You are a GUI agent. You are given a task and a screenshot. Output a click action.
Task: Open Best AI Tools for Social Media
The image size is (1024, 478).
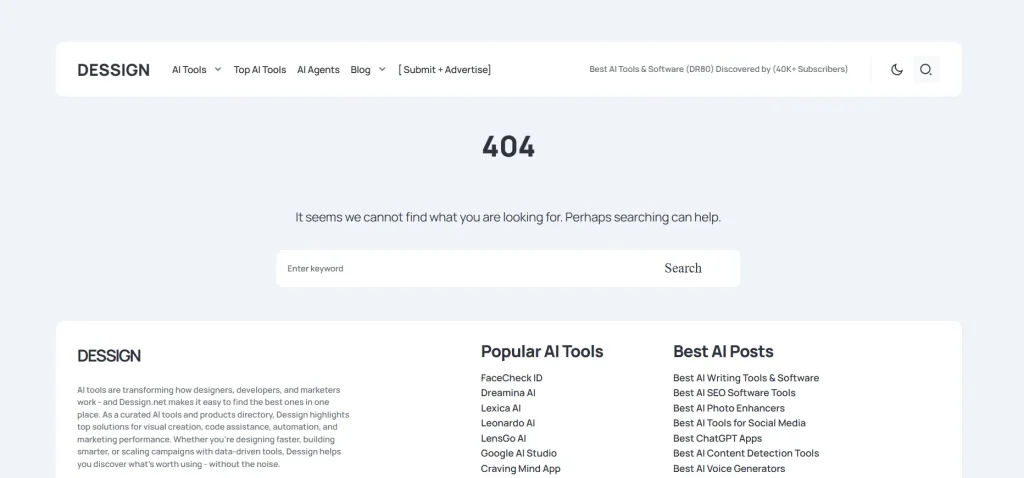739,423
